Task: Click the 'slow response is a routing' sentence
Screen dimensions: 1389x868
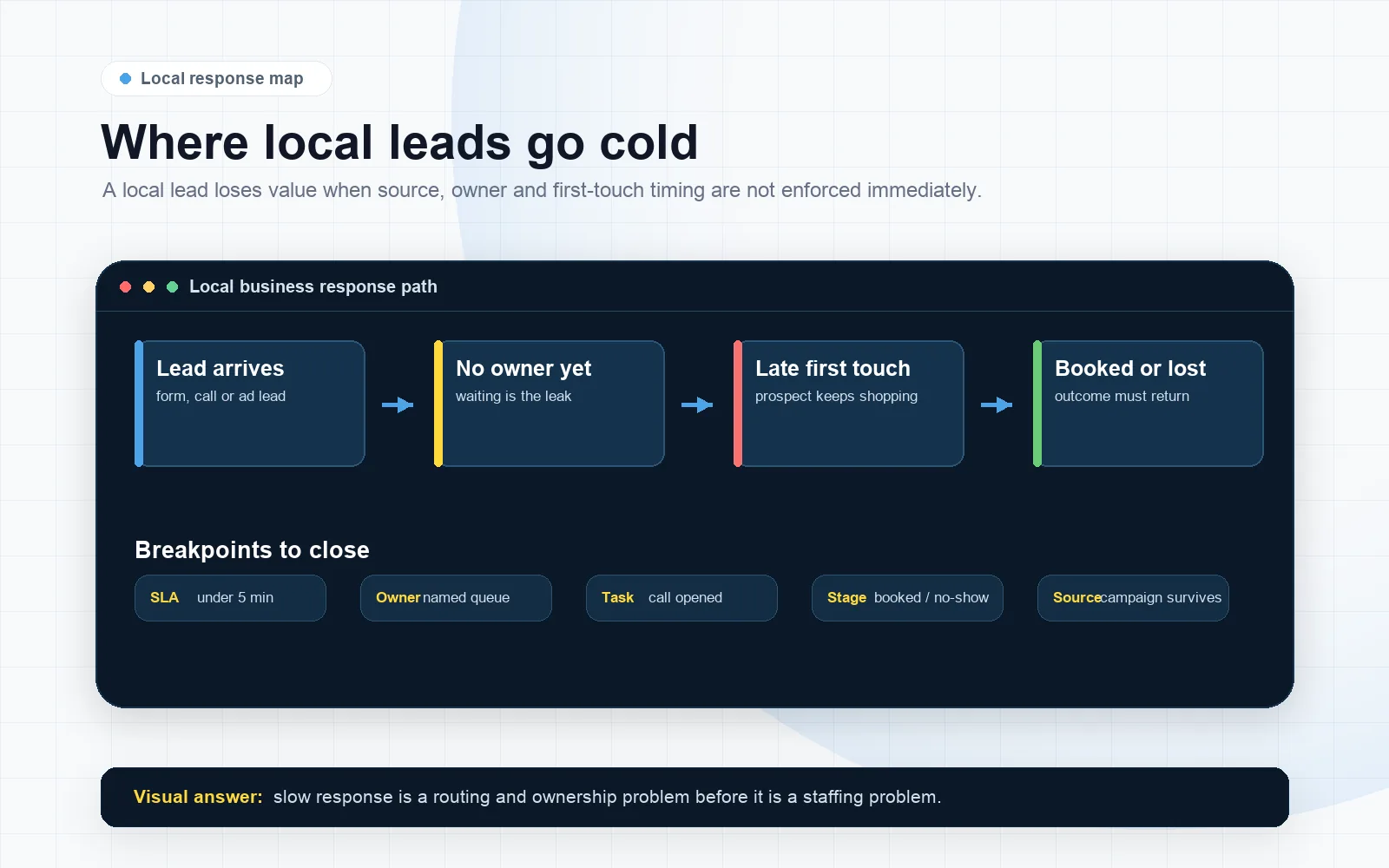Action: point(607,797)
